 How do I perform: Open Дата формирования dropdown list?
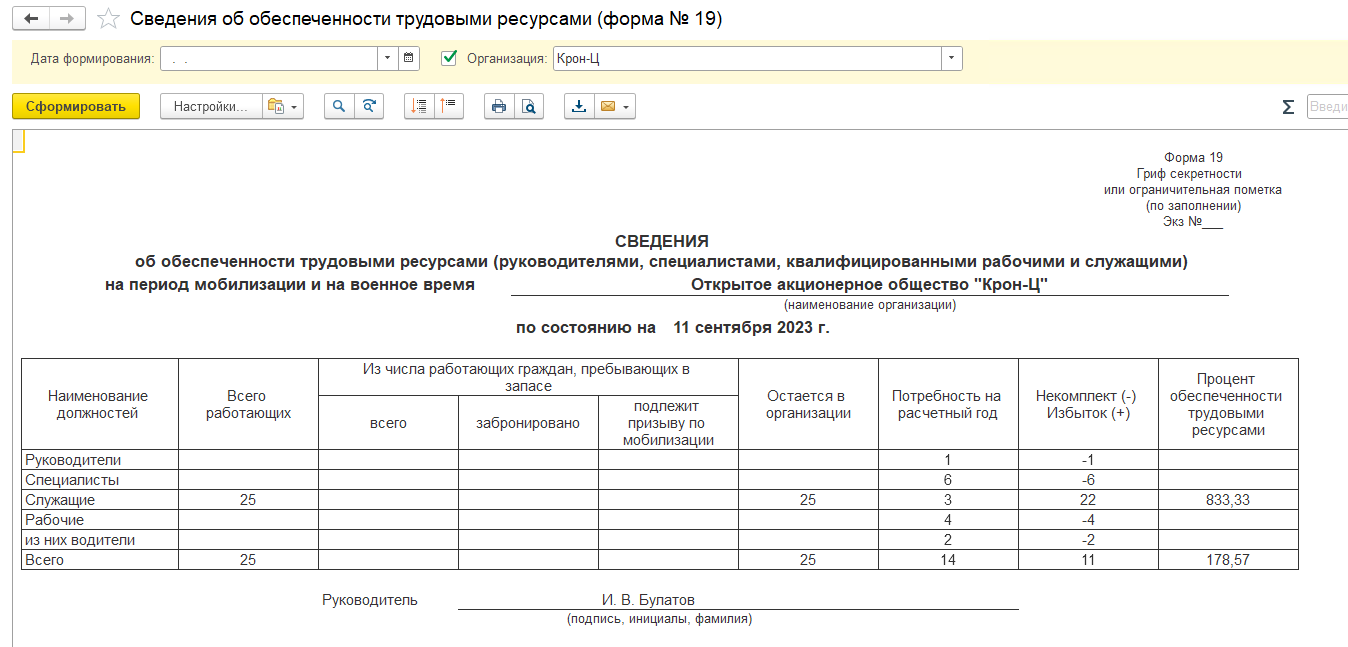(387, 58)
